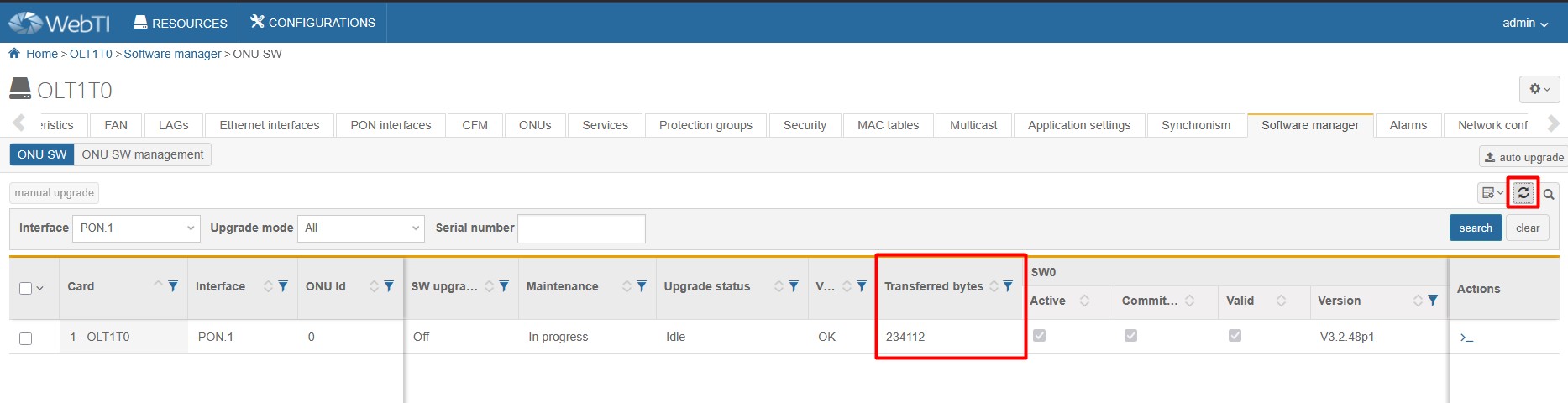Click the refresh table icon
This screenshot has width=1568, height=403.
coord(1523,193)
